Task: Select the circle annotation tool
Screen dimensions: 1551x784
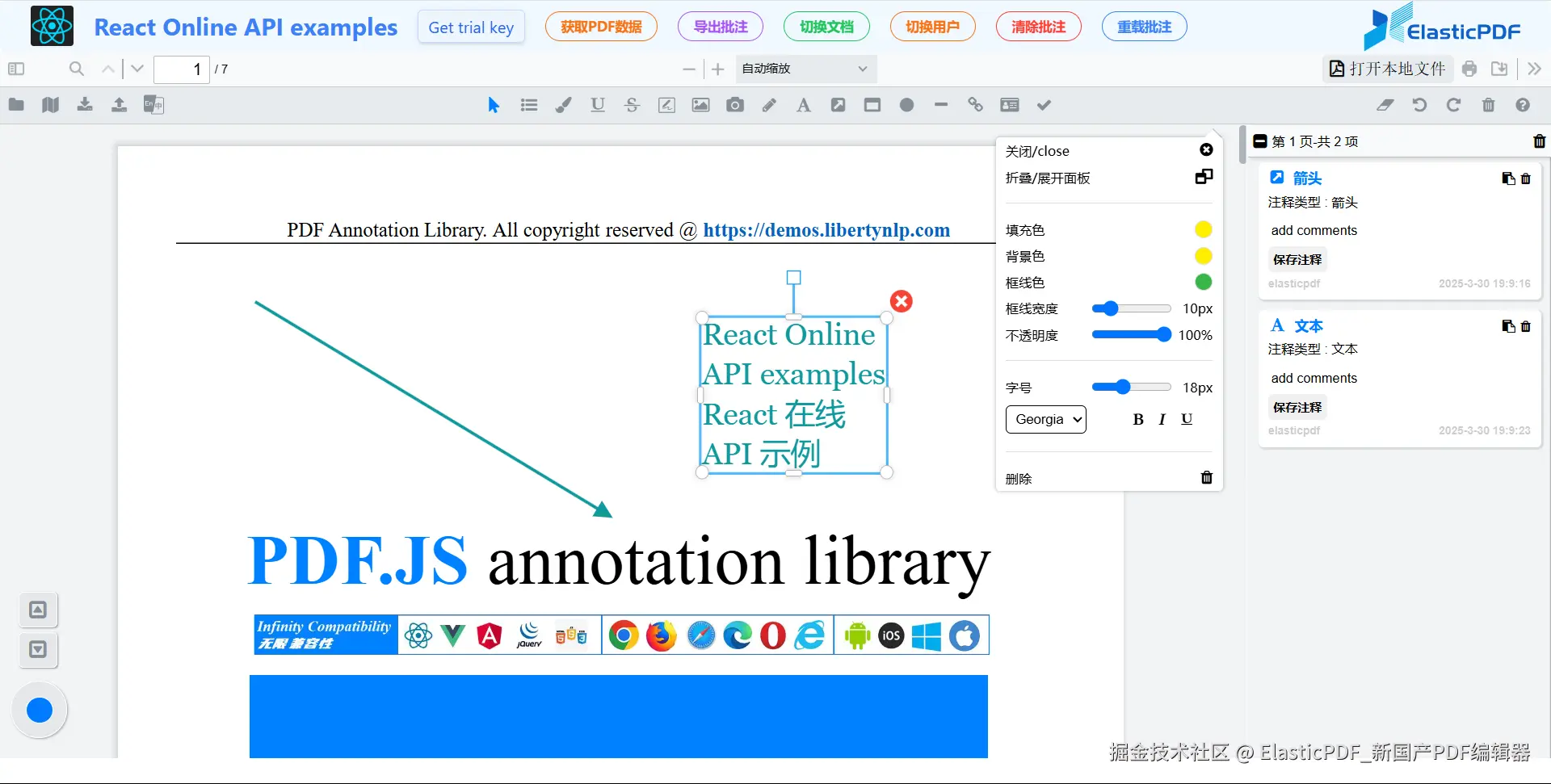Action: 907,105
